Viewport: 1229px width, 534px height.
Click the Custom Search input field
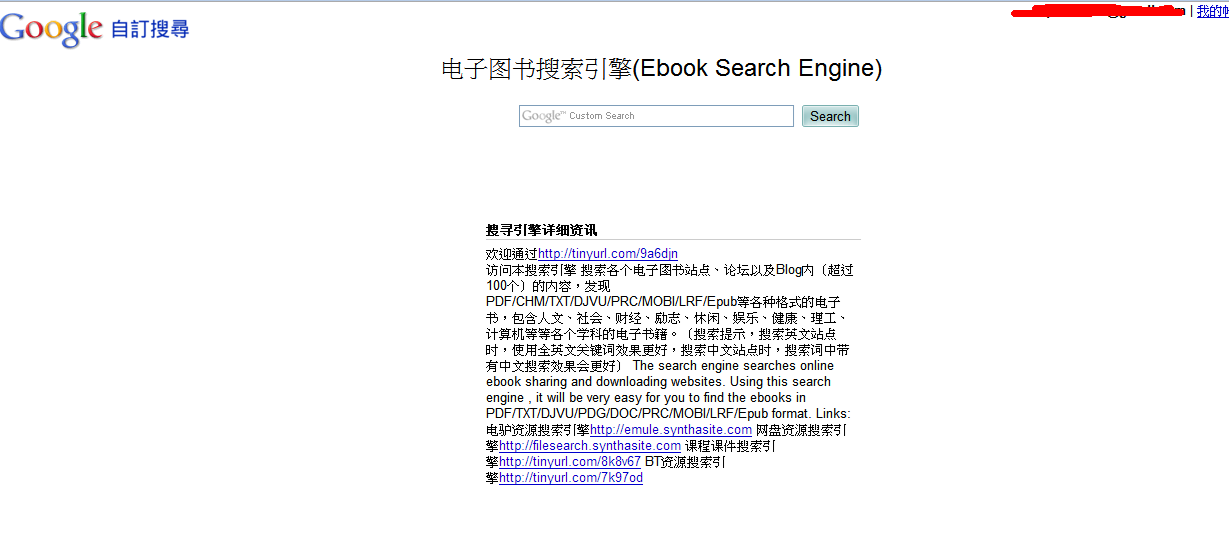point(656,116)
